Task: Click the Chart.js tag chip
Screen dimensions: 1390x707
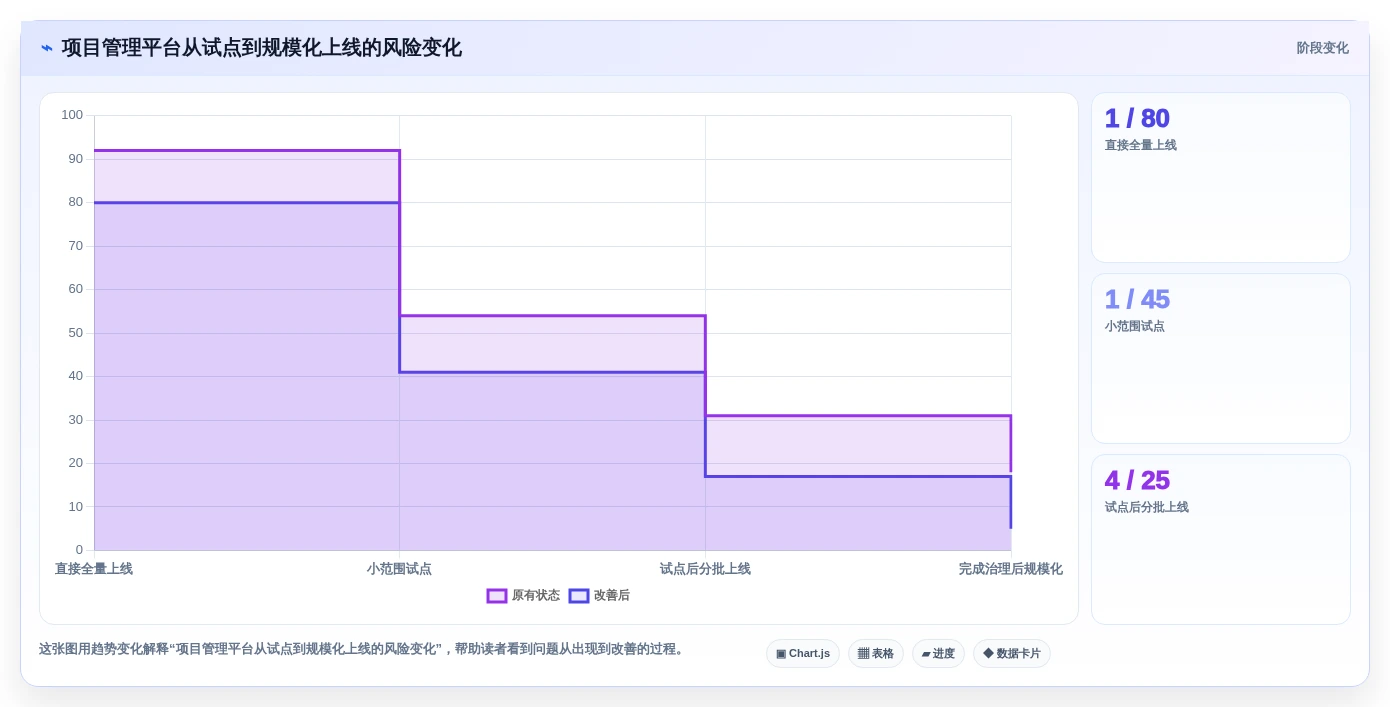Action: (x=803, y=654)
